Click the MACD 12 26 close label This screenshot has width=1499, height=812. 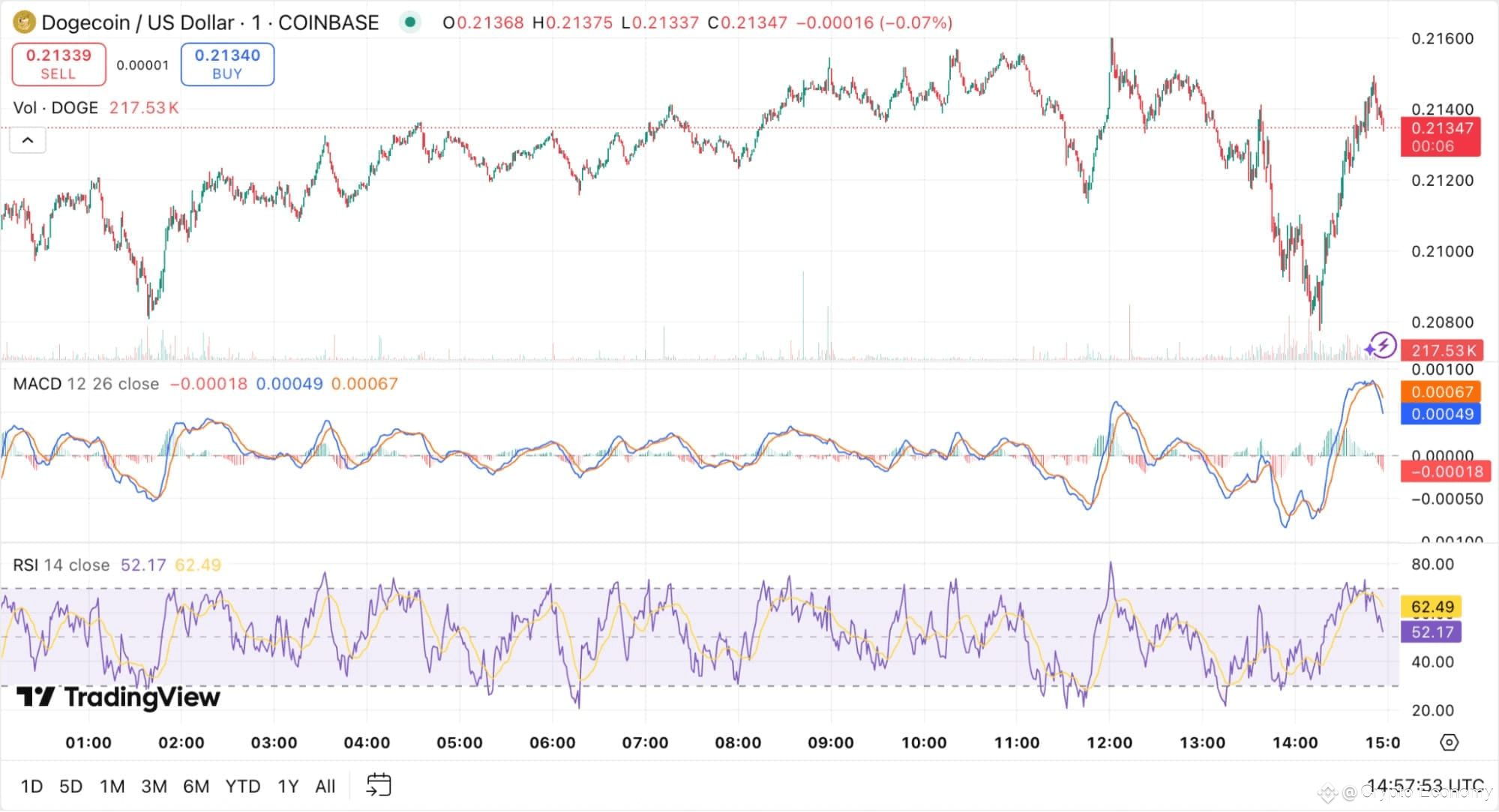[x=86, y=384]
